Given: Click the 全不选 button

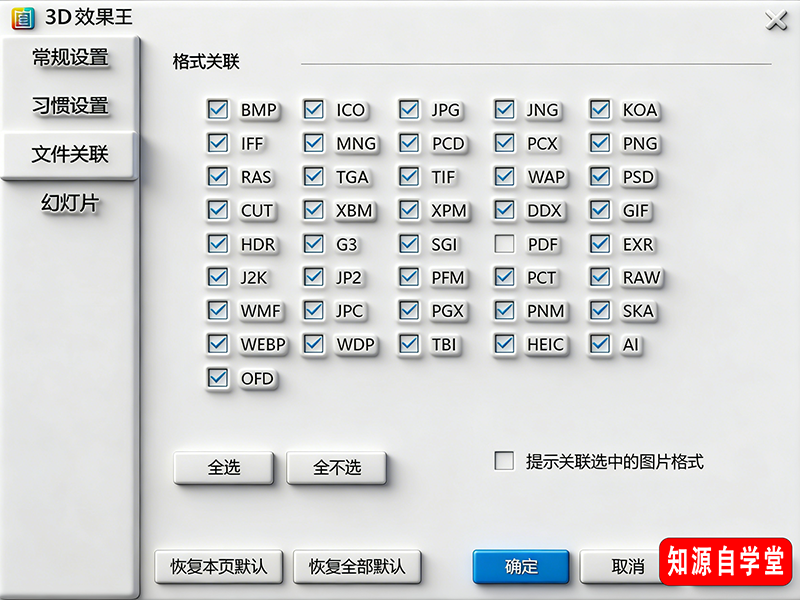Looking at the screenshot, I should point(337,468).
